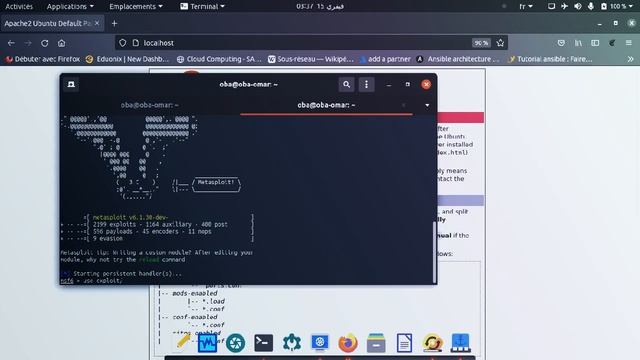Open the clock and calendar in top bar
Viewport: 640px width, 360px height.
click(320, 6)
